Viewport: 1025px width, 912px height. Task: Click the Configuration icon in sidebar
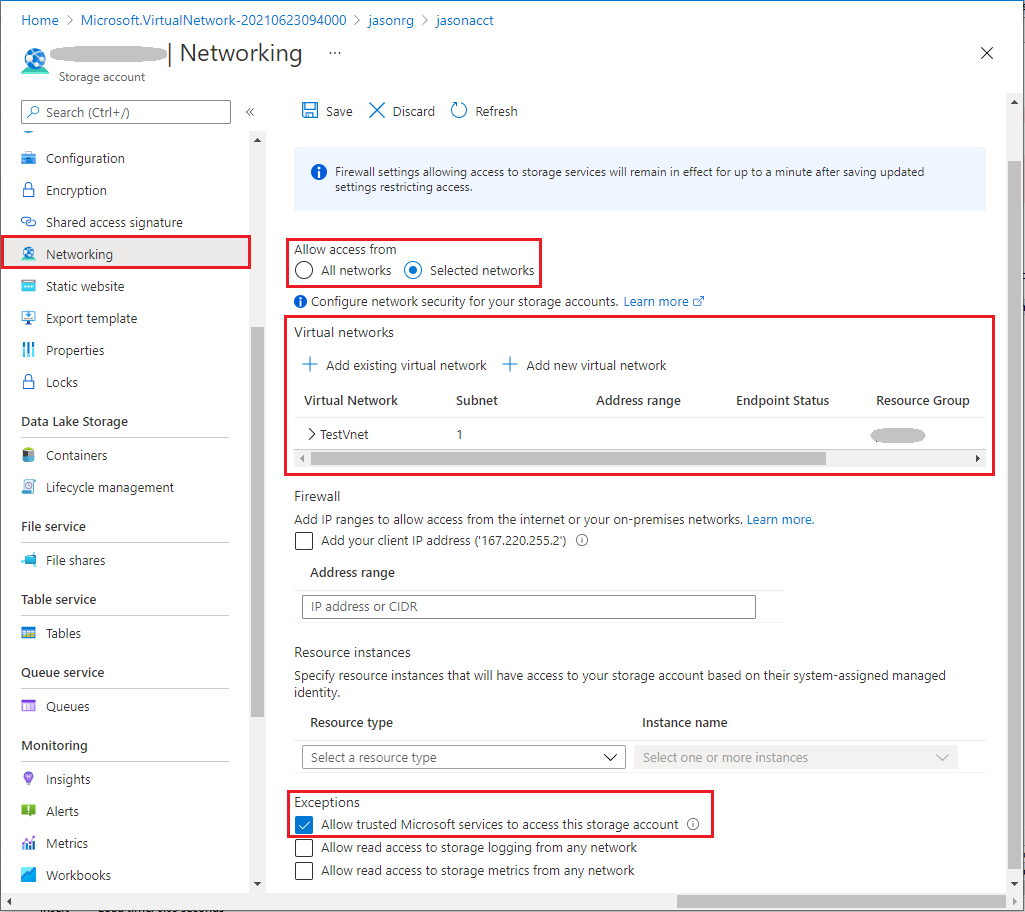coord(29,158)
